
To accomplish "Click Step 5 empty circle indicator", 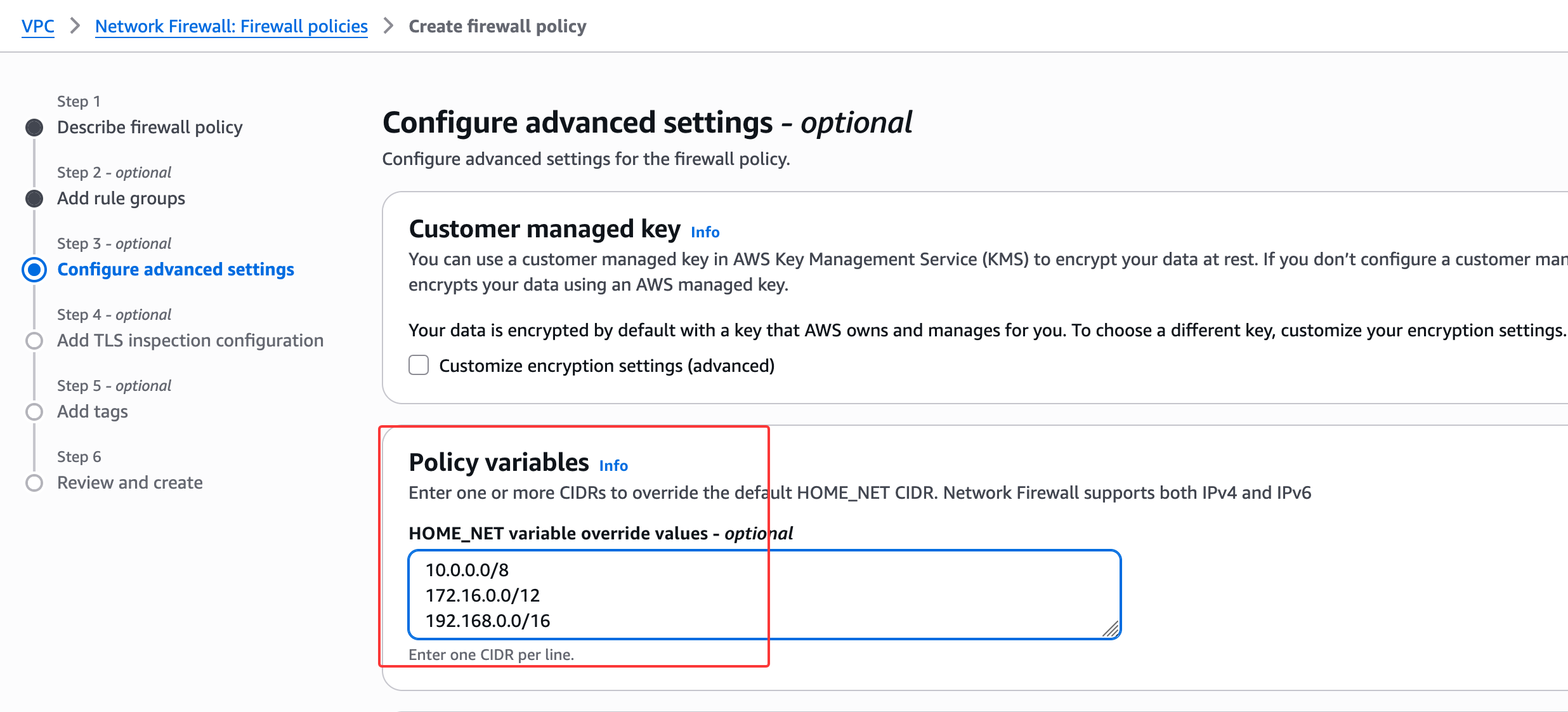I will [x=34, y=412].
